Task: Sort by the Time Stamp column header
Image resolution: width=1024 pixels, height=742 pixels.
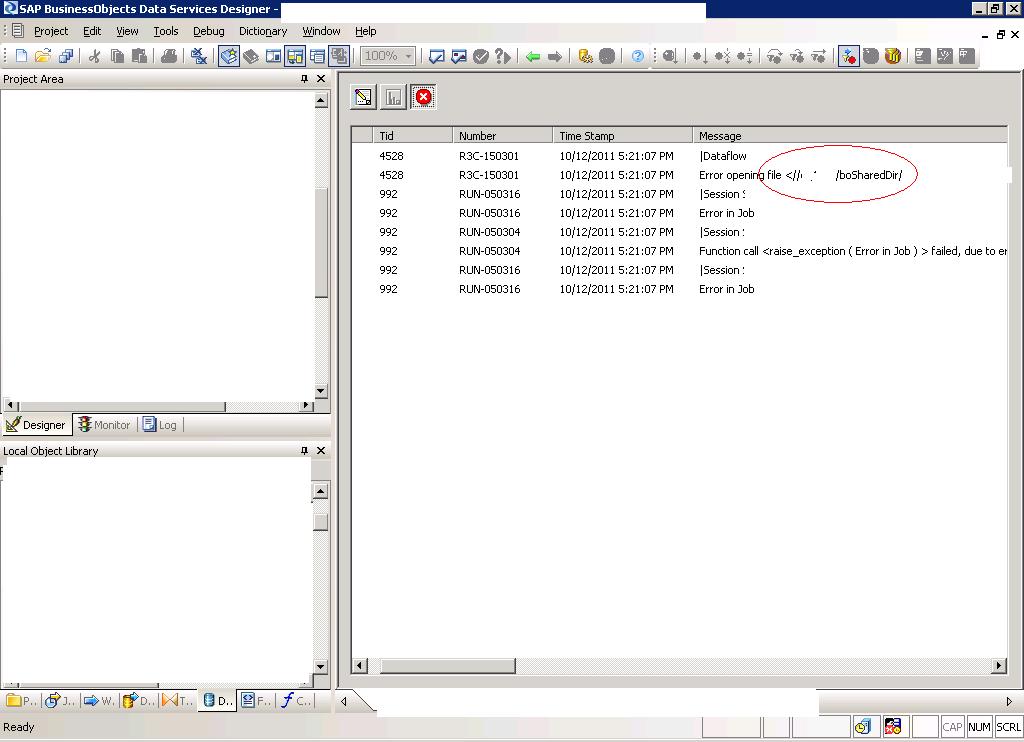Action: click(x=623, y=136)
